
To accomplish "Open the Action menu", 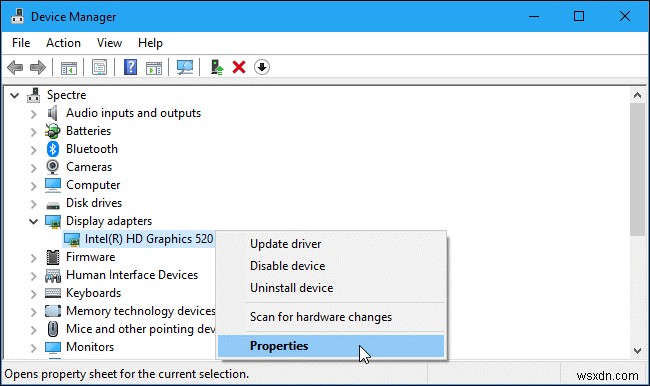I will click(63, 43).
